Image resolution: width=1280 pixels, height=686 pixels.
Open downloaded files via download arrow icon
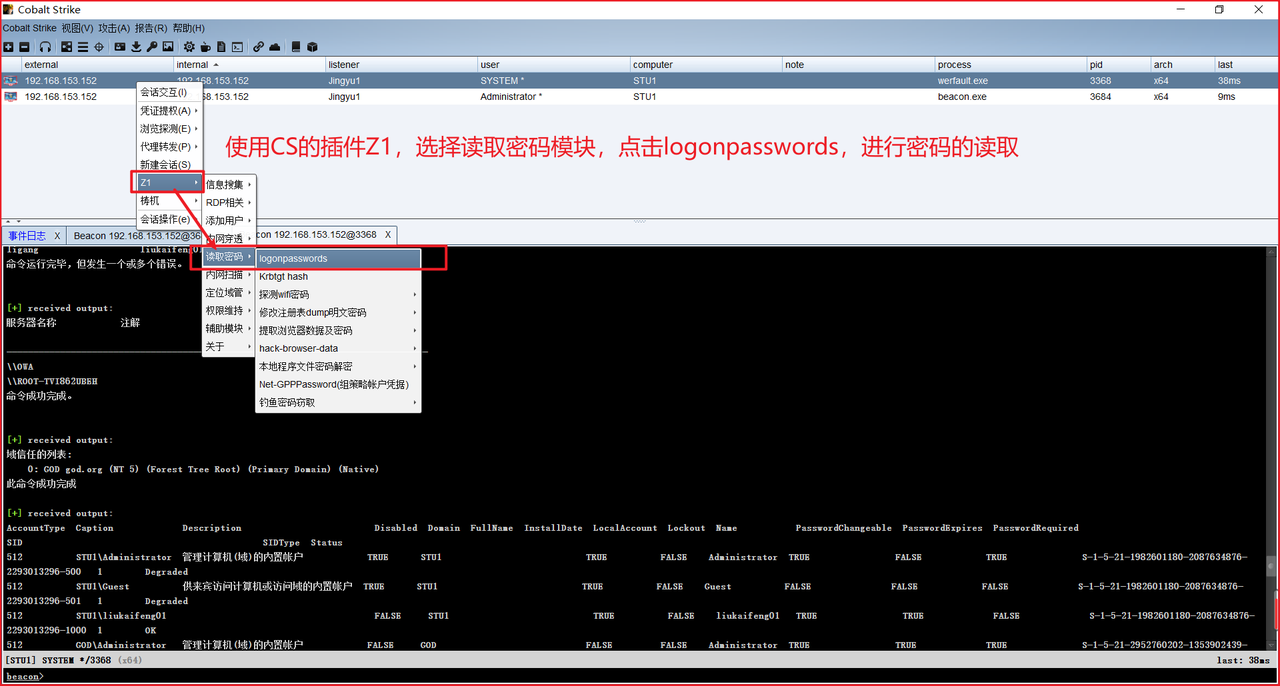(136, 47)
